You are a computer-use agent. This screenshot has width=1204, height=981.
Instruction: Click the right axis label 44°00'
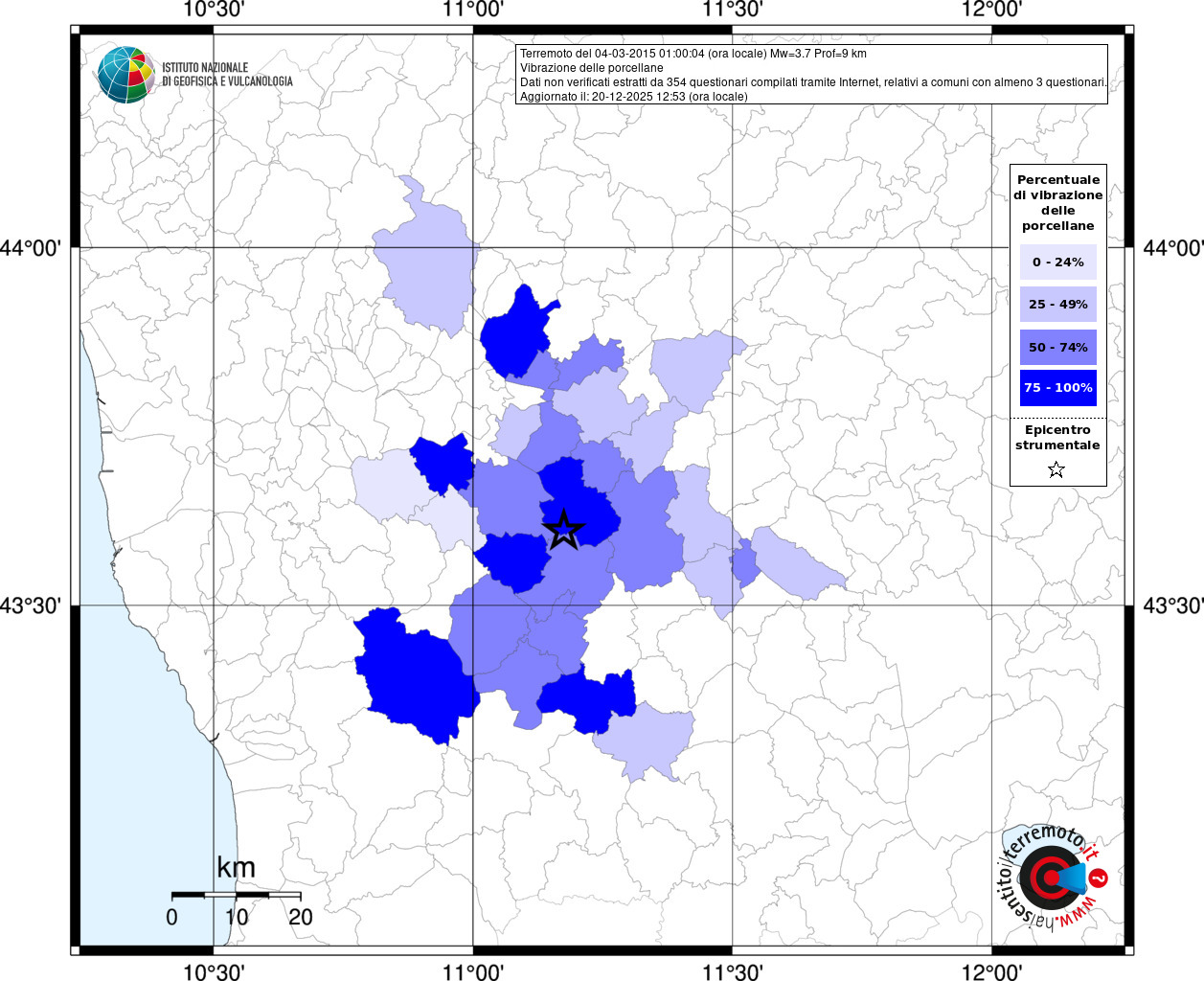click(1174, 248)
